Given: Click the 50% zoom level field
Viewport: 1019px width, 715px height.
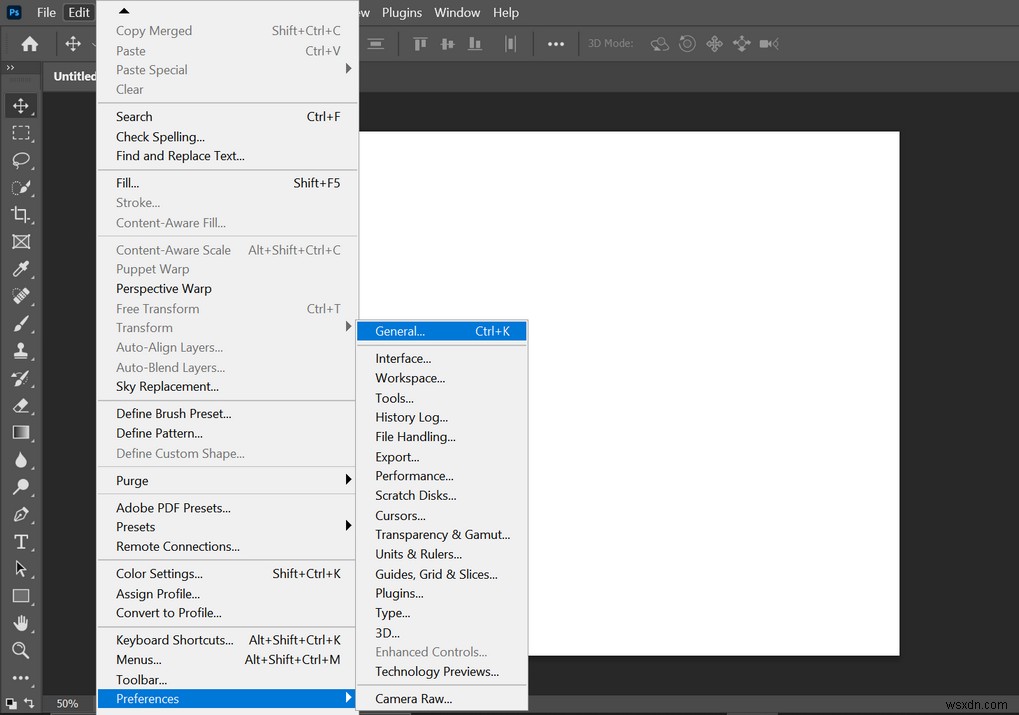Looking at the screenshot, I should click(67, 704).
